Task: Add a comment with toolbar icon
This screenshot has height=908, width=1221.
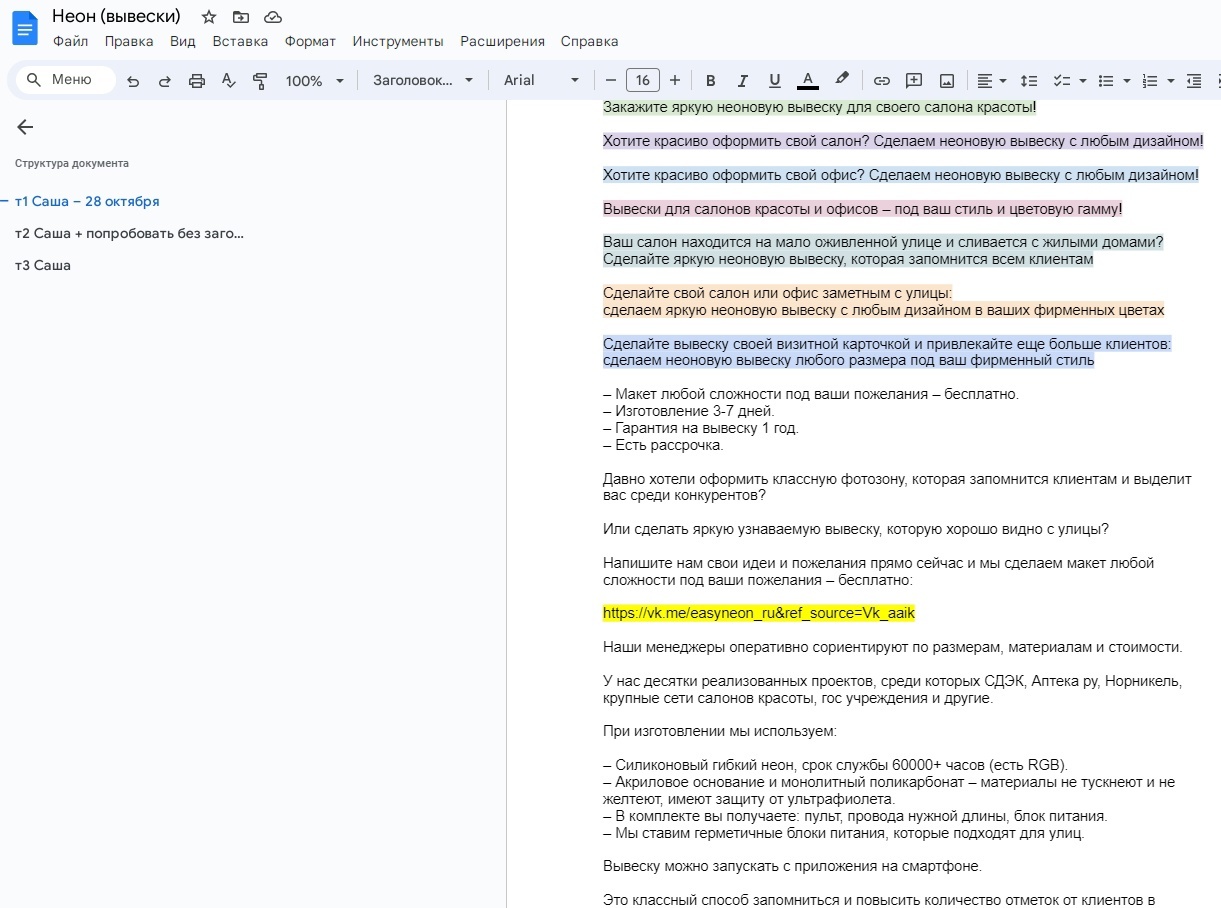Action: click(x=914, y=81)
